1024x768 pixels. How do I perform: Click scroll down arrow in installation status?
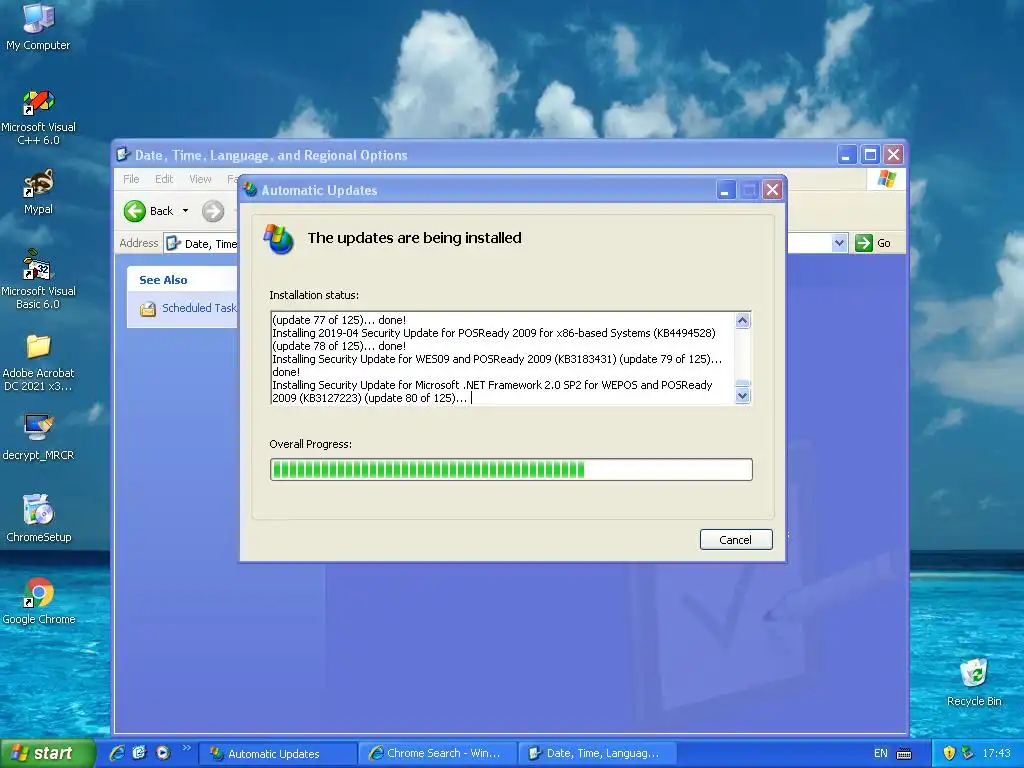743,396
